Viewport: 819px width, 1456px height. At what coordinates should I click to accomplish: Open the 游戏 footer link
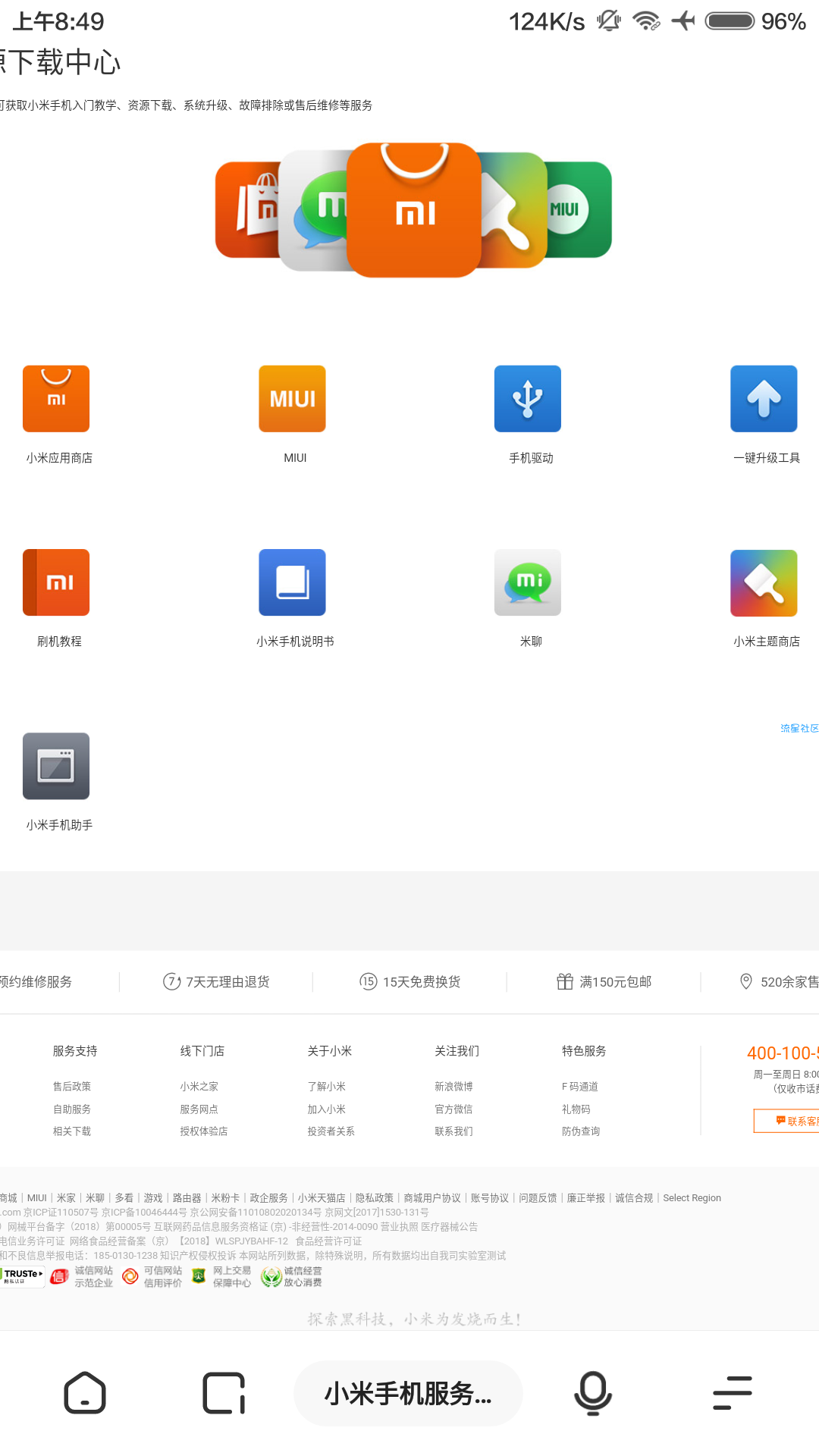(x=153, y=1198)
